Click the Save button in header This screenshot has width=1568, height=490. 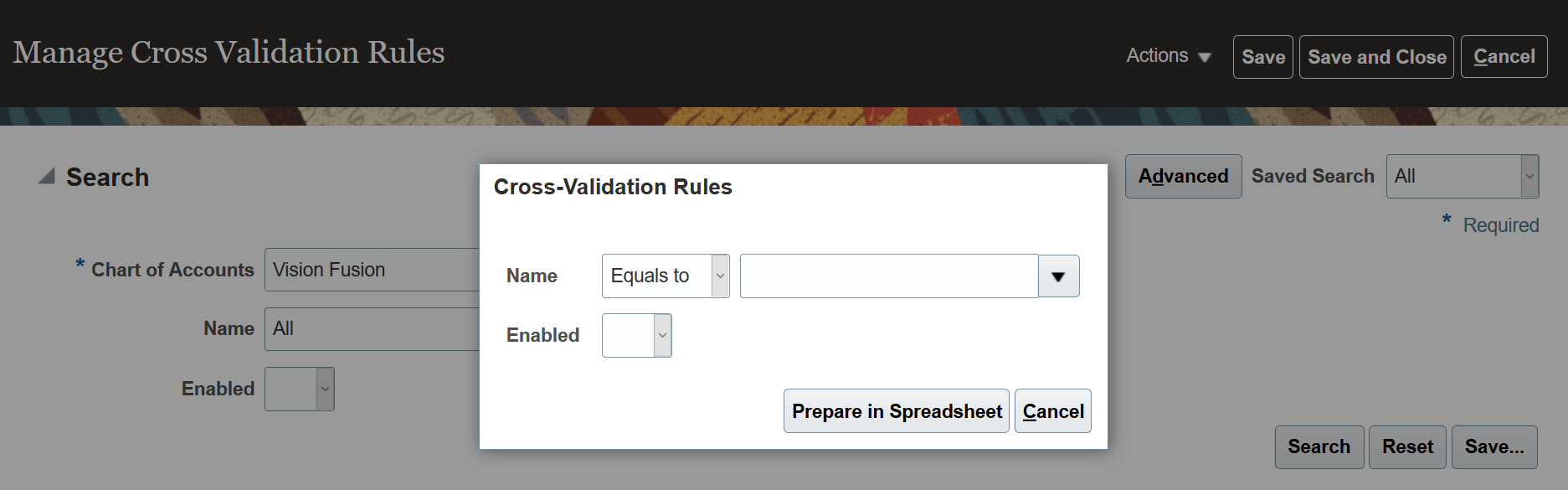tap(1262, 57)
